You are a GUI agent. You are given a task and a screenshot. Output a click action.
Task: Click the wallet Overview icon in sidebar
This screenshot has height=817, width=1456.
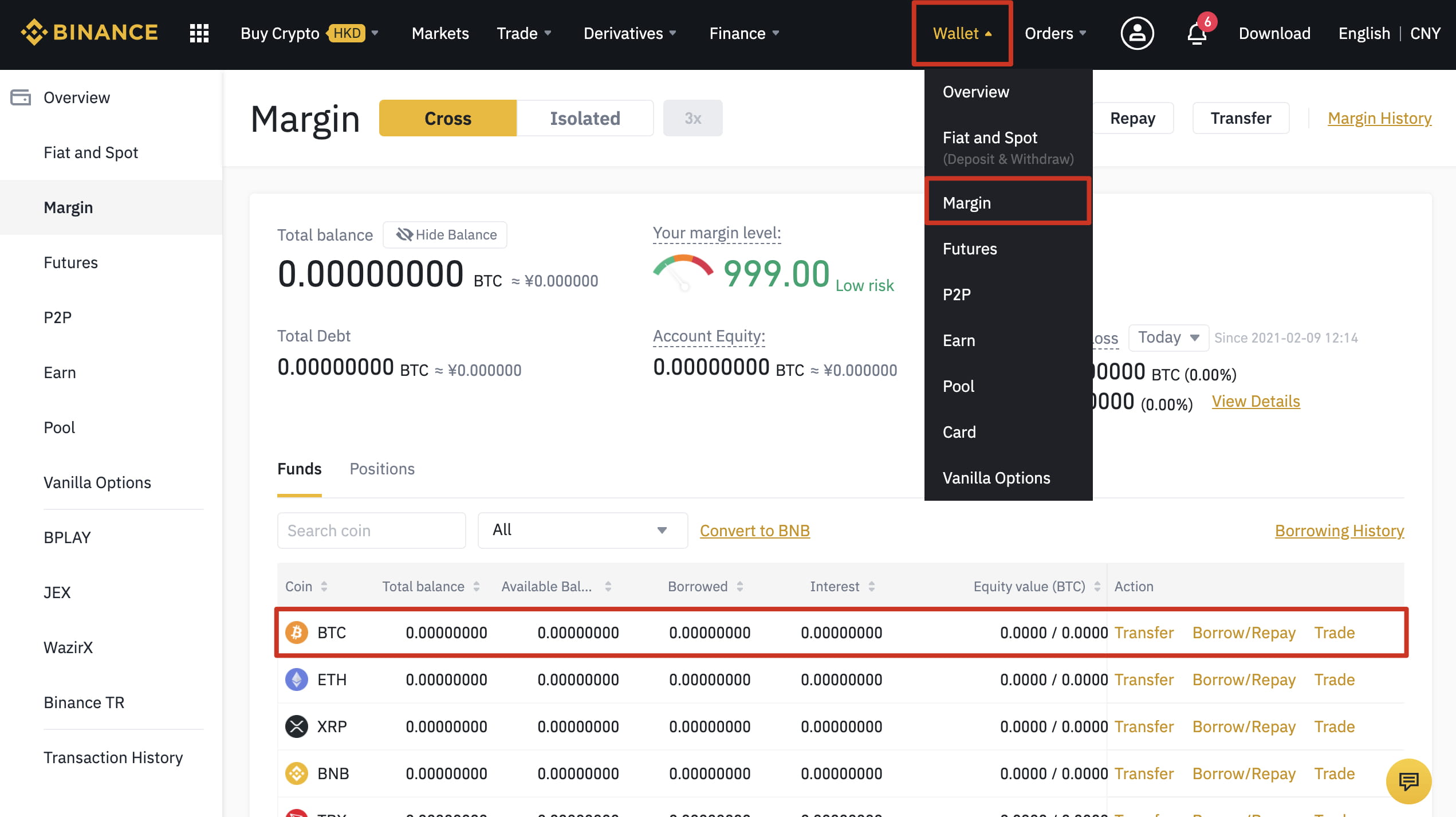pyautogui.click(x=21, y=97)
